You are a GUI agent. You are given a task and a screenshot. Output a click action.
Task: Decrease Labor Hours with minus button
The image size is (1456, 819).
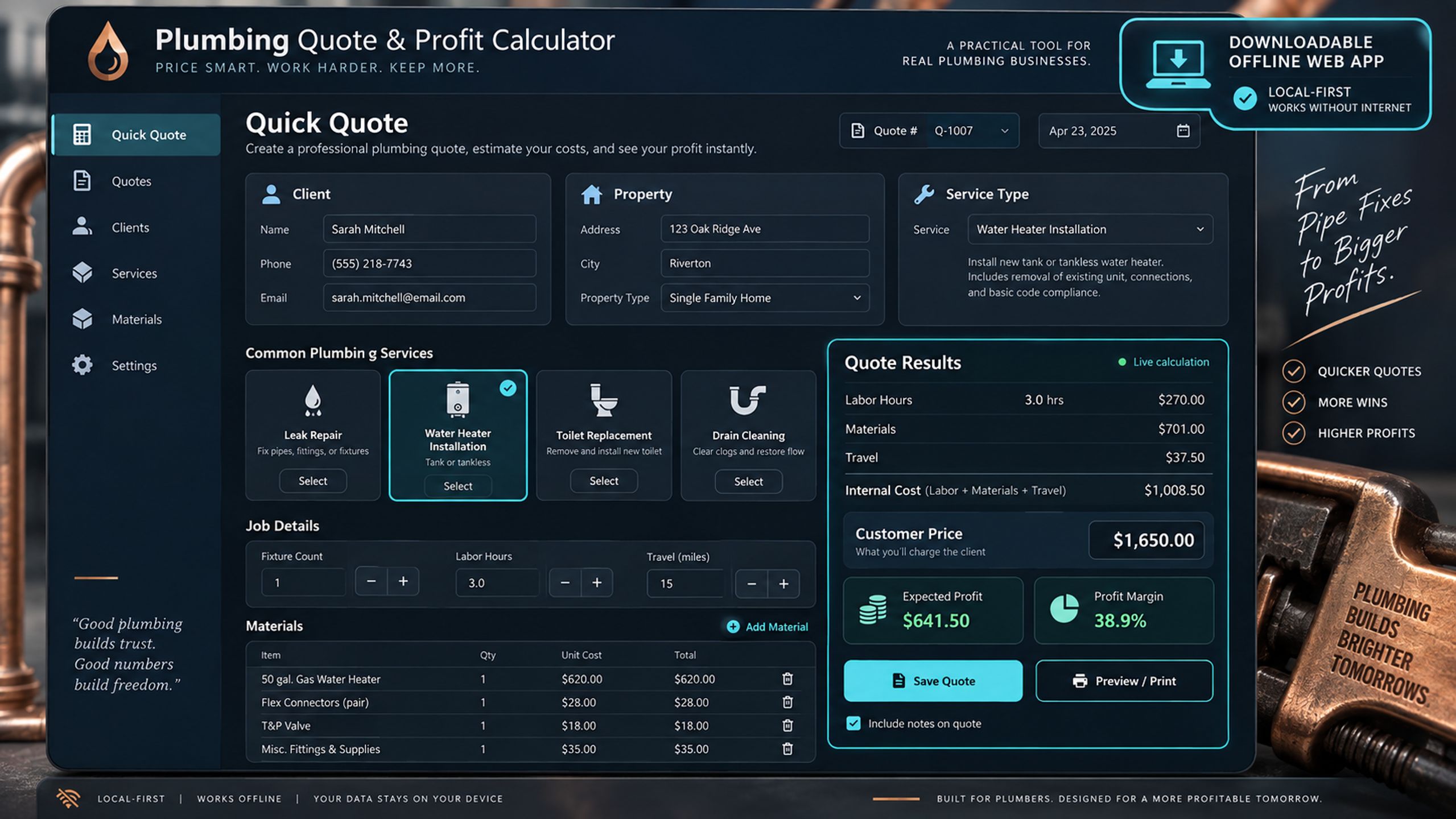[565, 582]
